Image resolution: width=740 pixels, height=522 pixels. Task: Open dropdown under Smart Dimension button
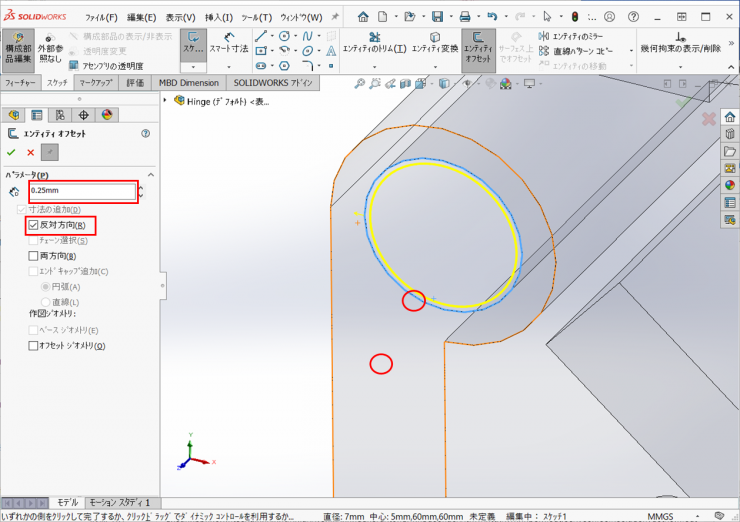pyautogui.click(x=228, y=66)
